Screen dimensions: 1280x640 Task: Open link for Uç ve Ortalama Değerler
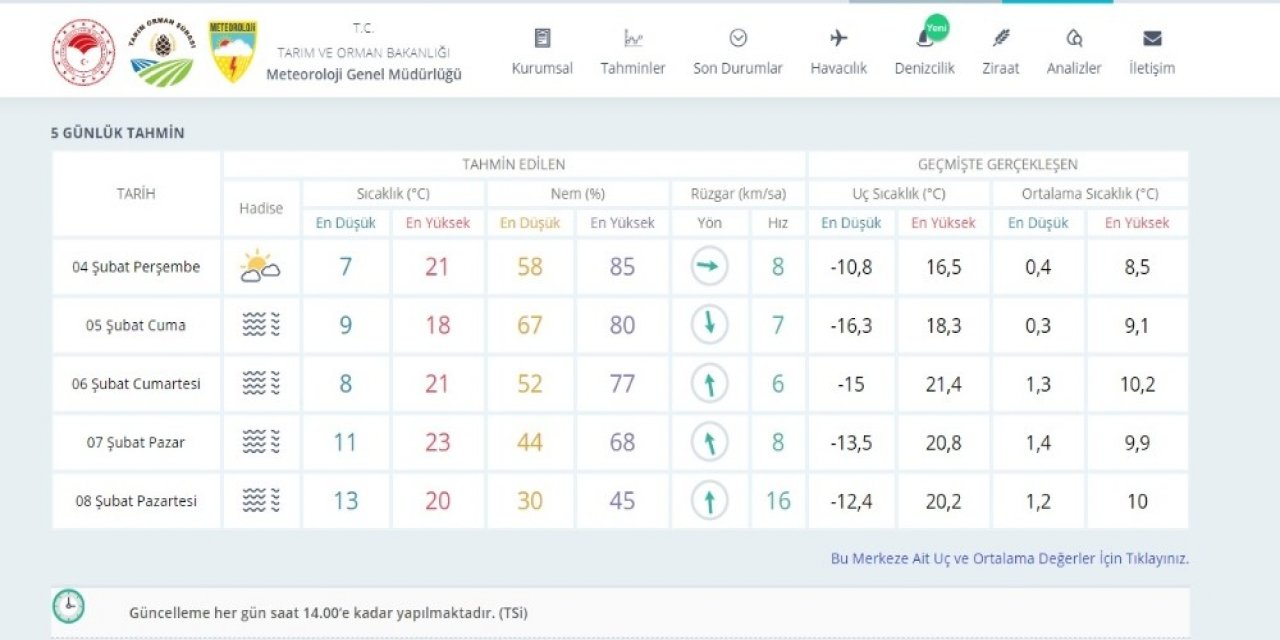coord(1009,559)
